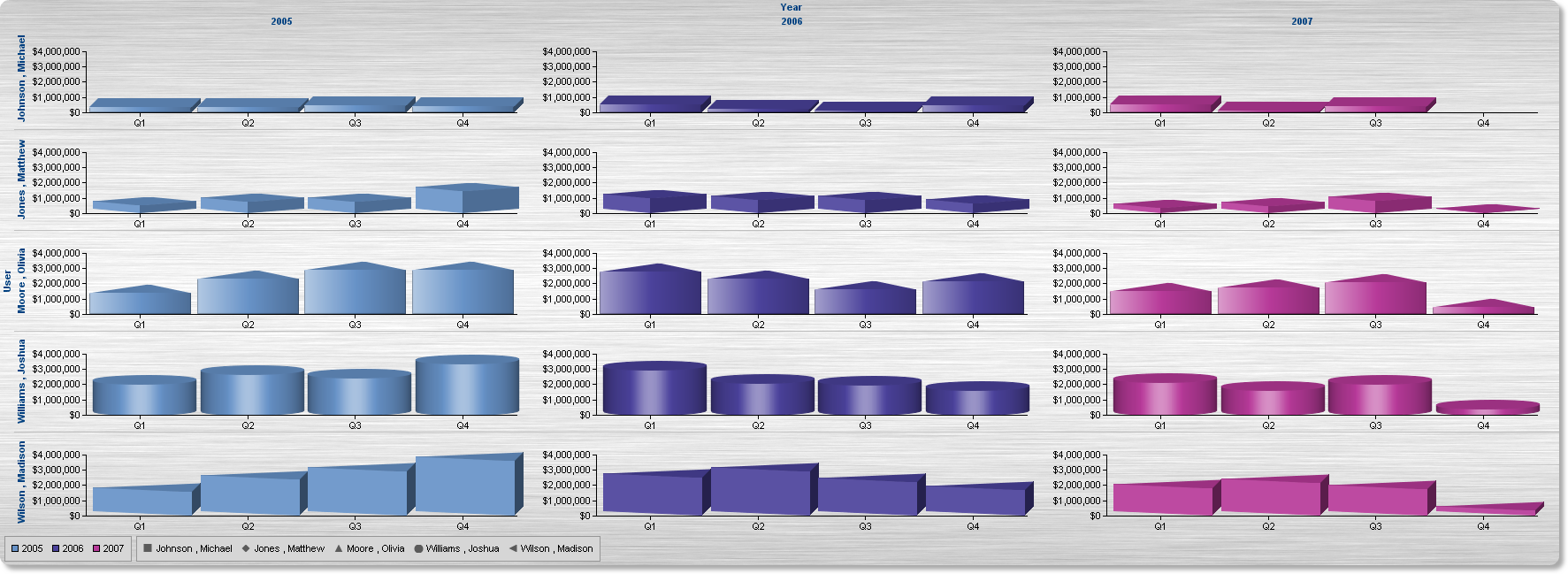The height and width of the screenshot is (574, 1568).
Task: Click $2,000,000 label in Jones, Matthew 2007 chart
Action: coord(1076,182)
